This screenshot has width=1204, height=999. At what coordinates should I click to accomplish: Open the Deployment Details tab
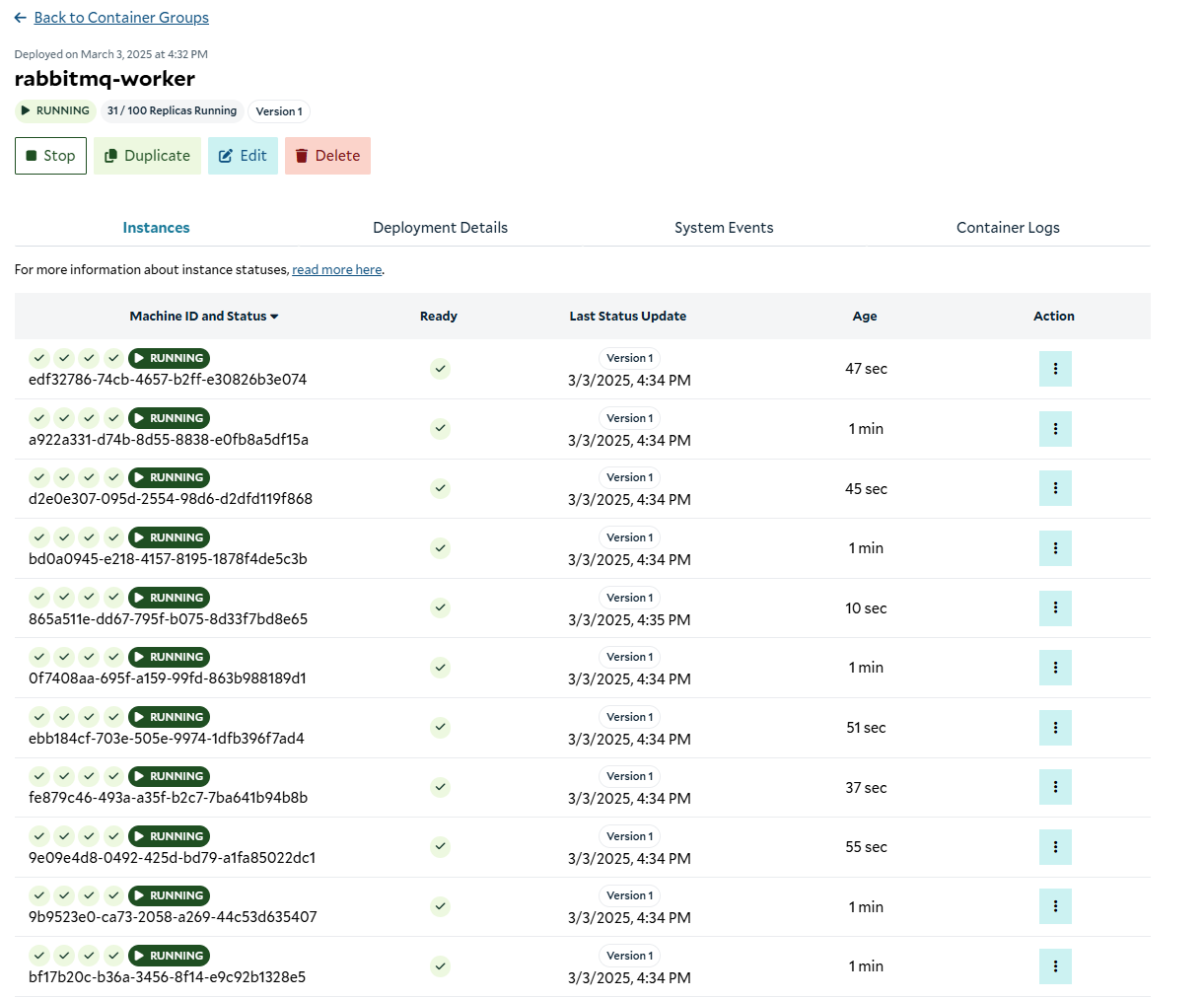point(440,228)
